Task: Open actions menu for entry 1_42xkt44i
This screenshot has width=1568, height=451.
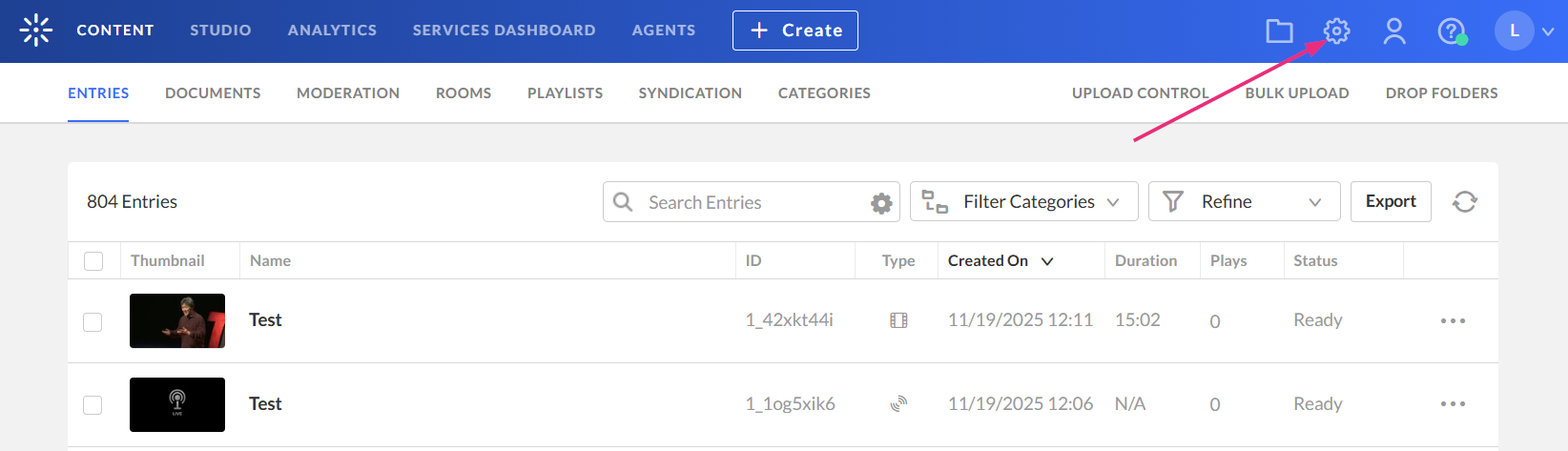Action: [x=1453, y=321]
